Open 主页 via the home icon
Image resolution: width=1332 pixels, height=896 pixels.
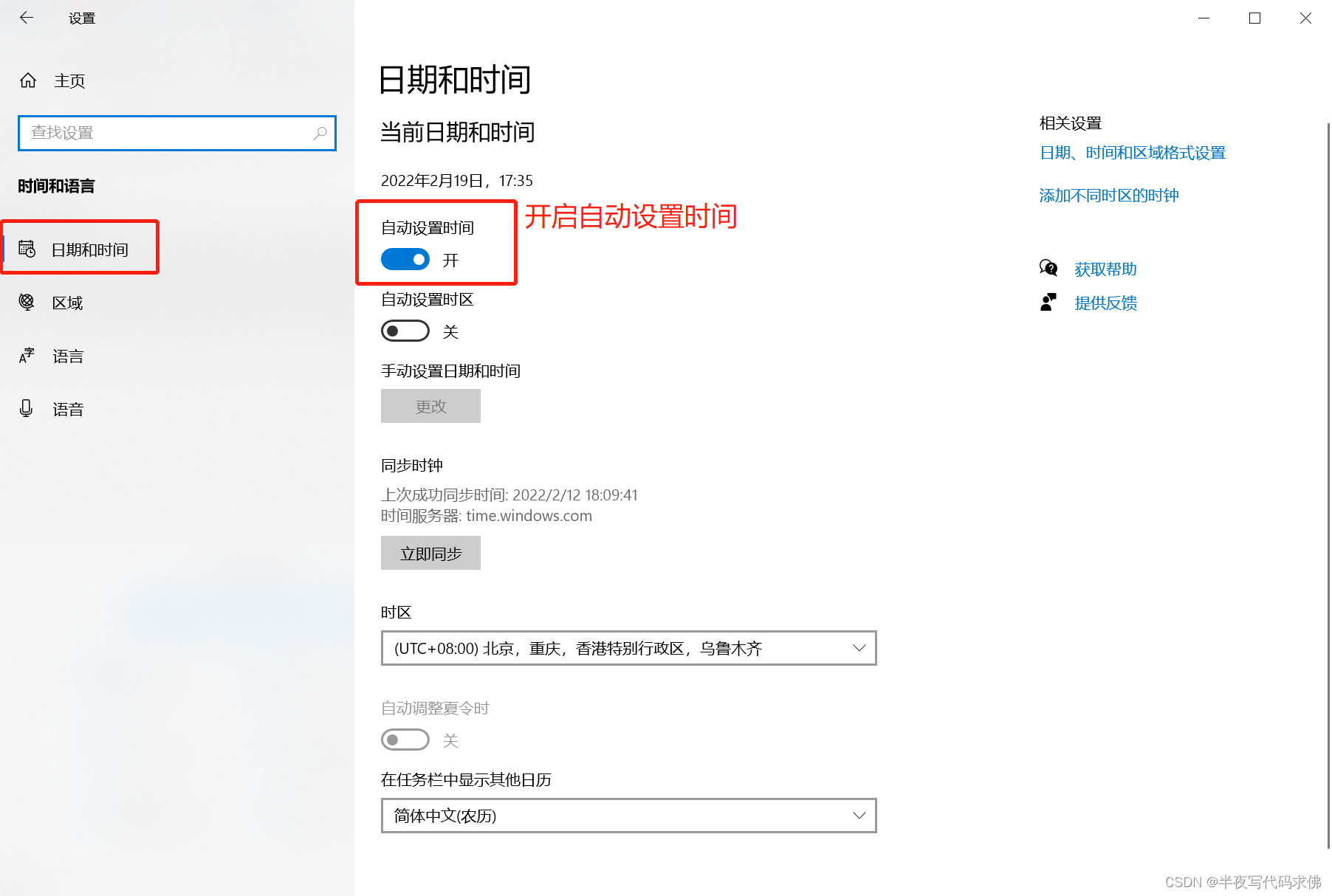(27, 80)
